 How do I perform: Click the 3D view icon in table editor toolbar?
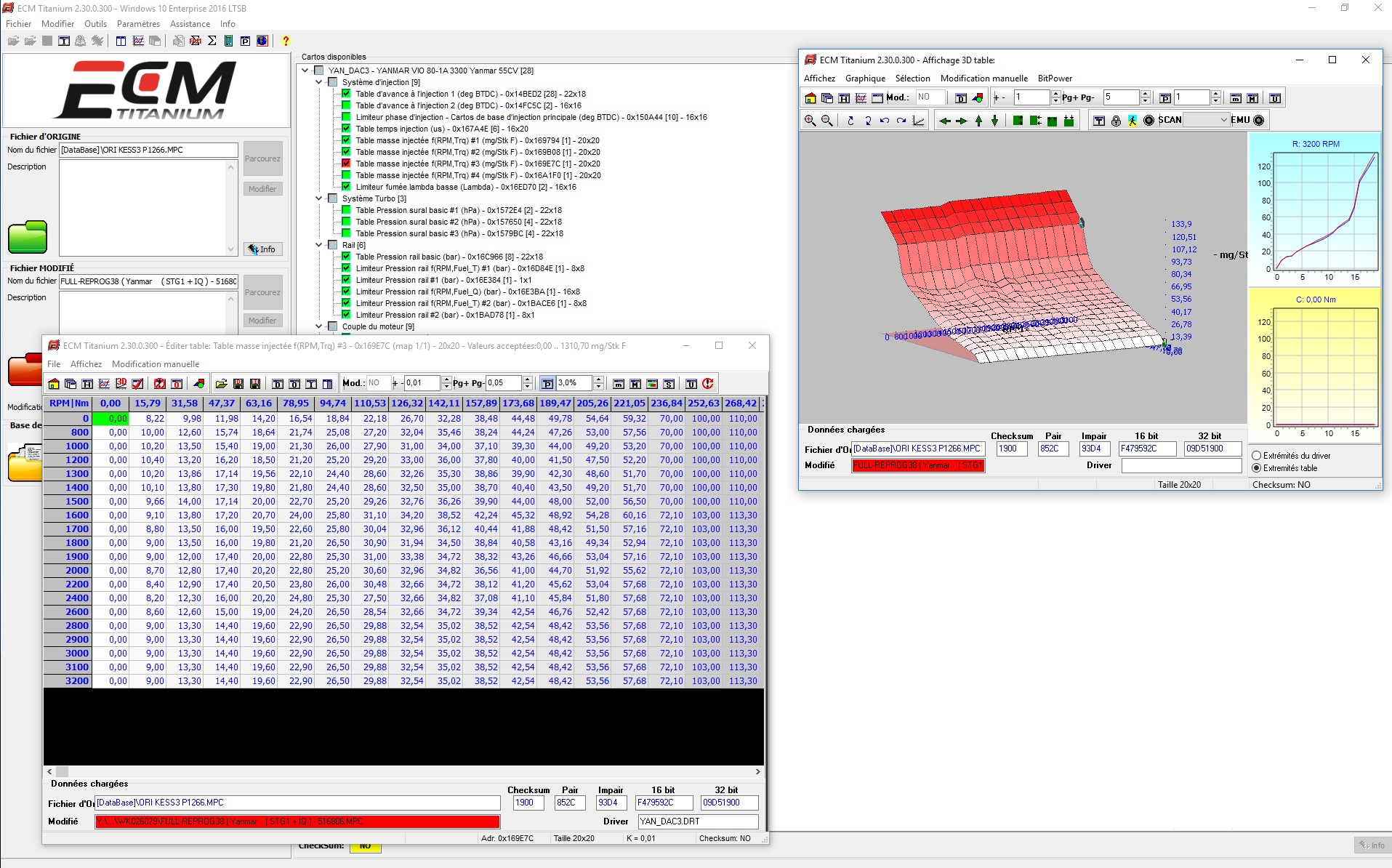click(121, 383)
